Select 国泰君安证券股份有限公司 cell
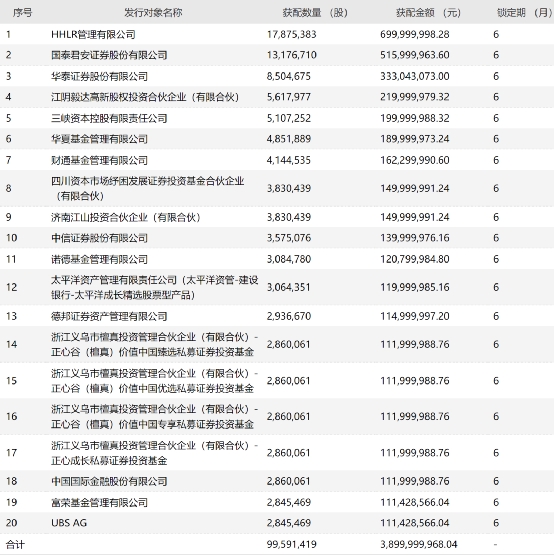Viewport: 554px width, 556px height. (x=109, y=55)
